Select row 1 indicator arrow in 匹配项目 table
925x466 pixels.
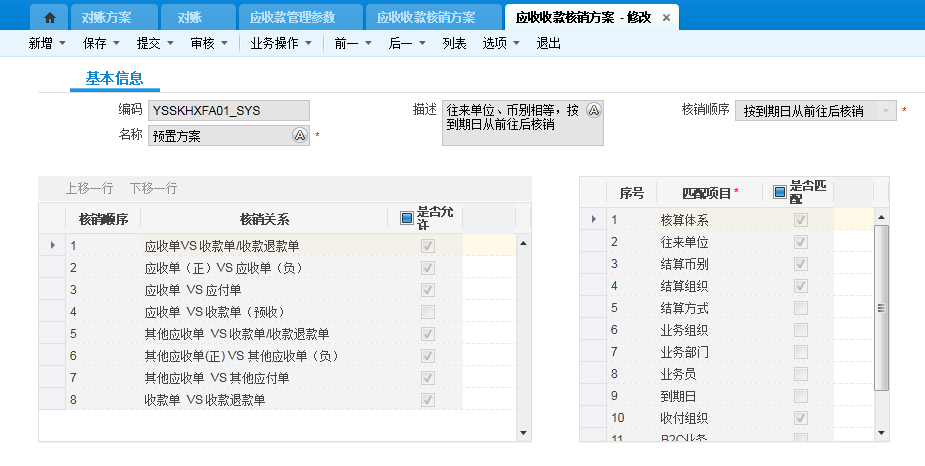coord(593,219)
